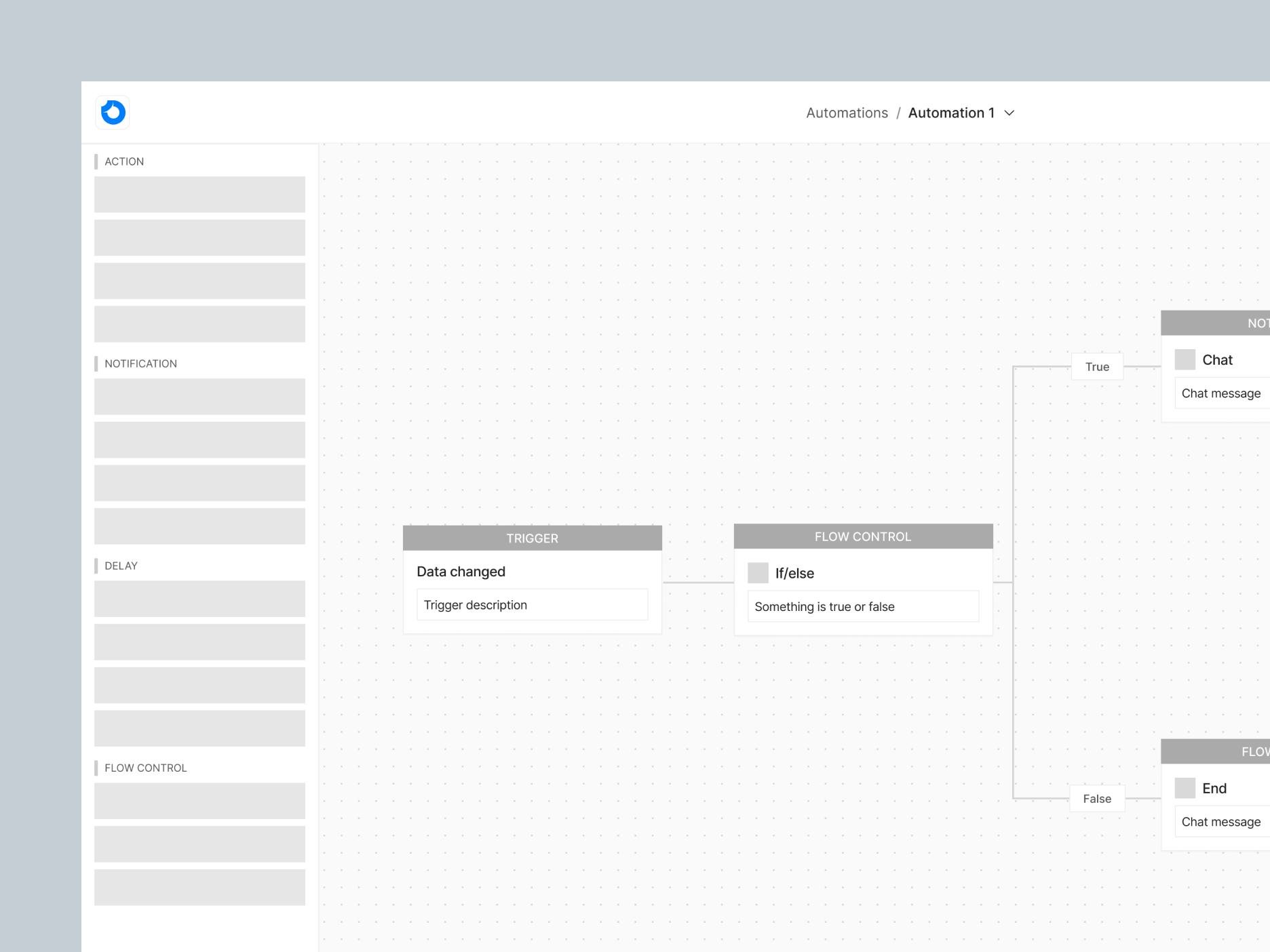Select the False branch label

pos(1097,799)
